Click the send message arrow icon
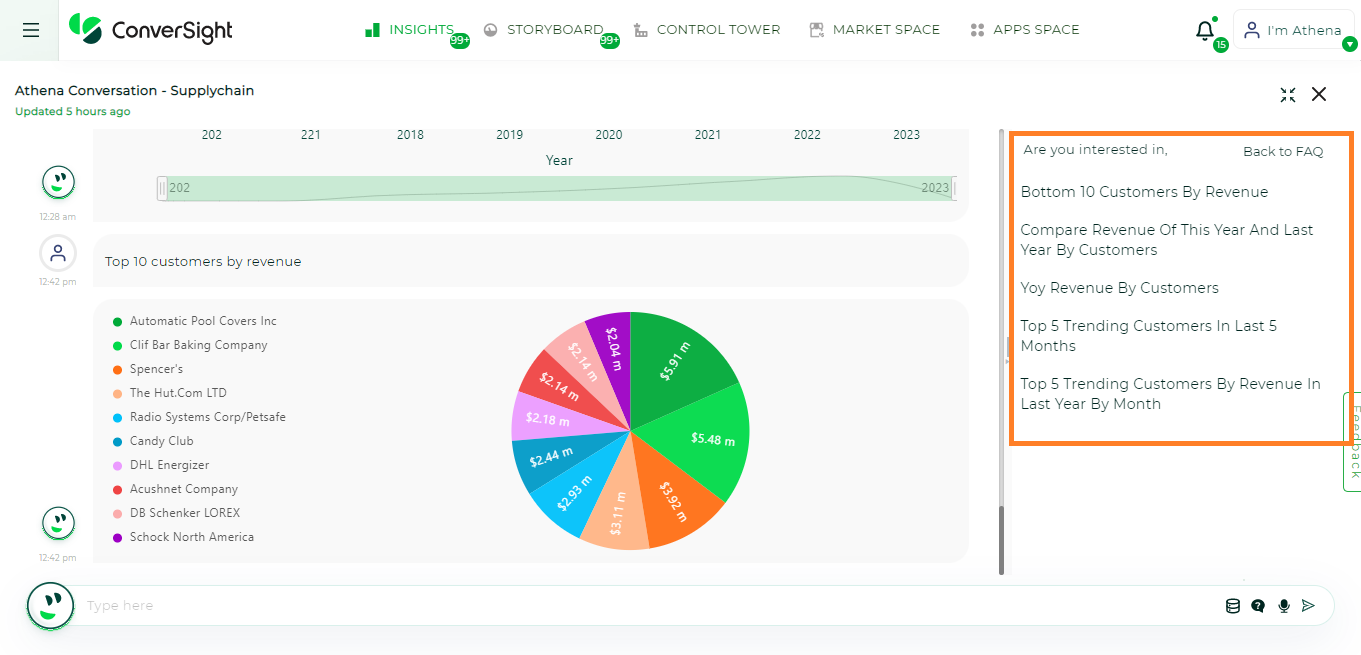Screen dimensions: 1361x655 click(1309, 605)
